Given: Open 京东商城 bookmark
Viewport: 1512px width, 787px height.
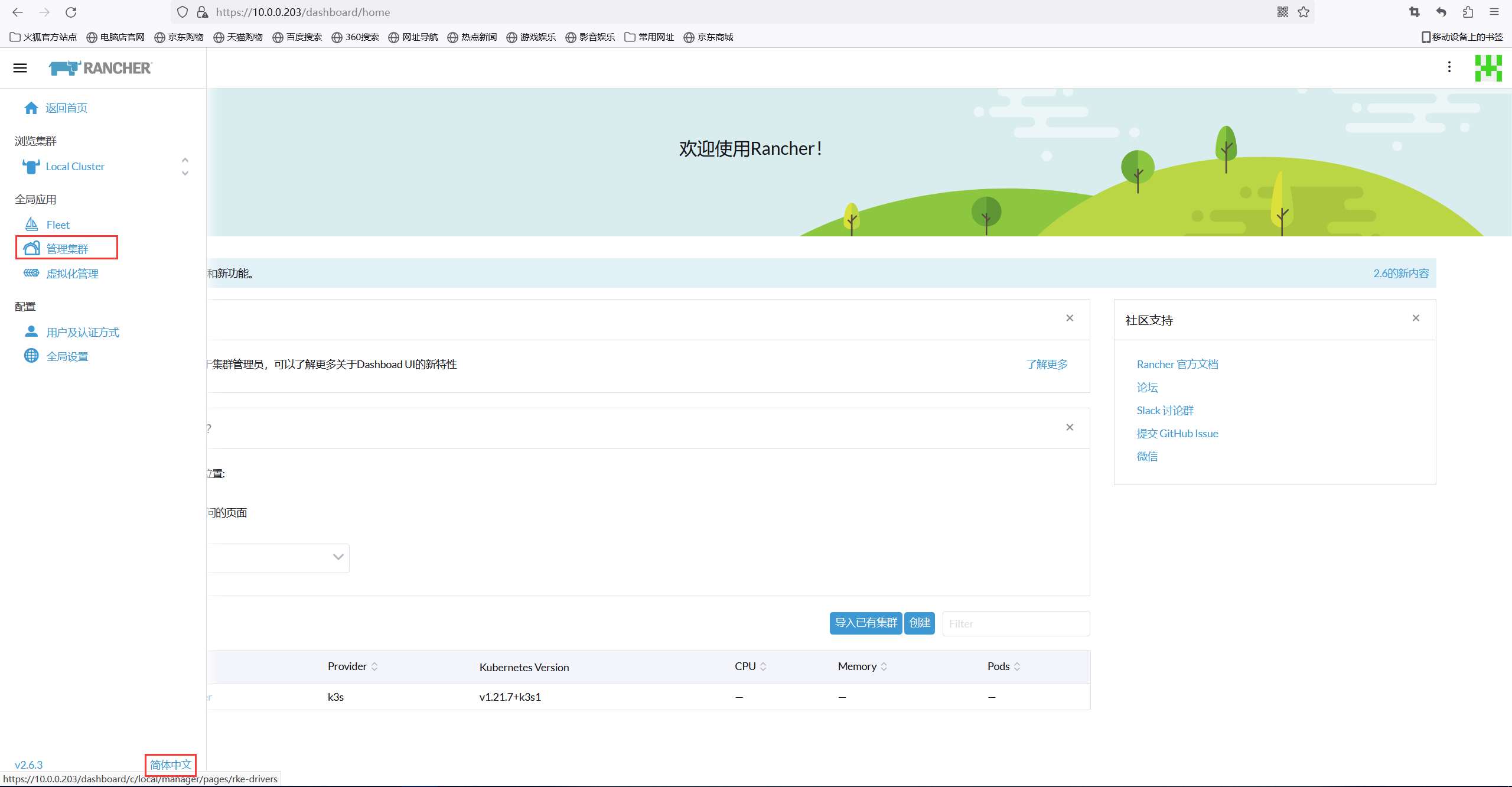Looking at the screenshot, I should coord(708,37).
